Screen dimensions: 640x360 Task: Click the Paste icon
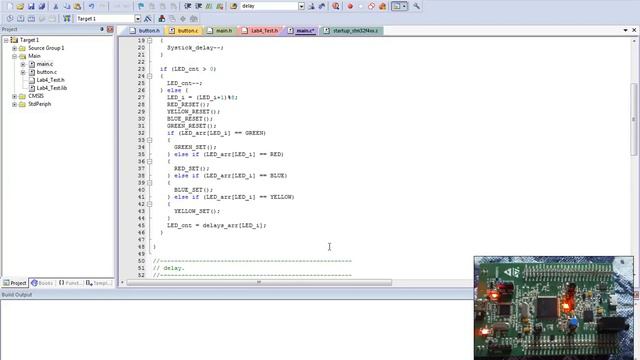point(77,6)
